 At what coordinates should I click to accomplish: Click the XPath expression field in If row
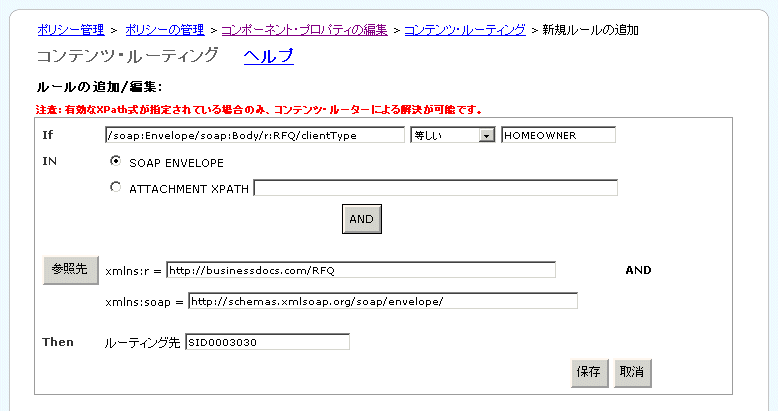pos(255,135)
